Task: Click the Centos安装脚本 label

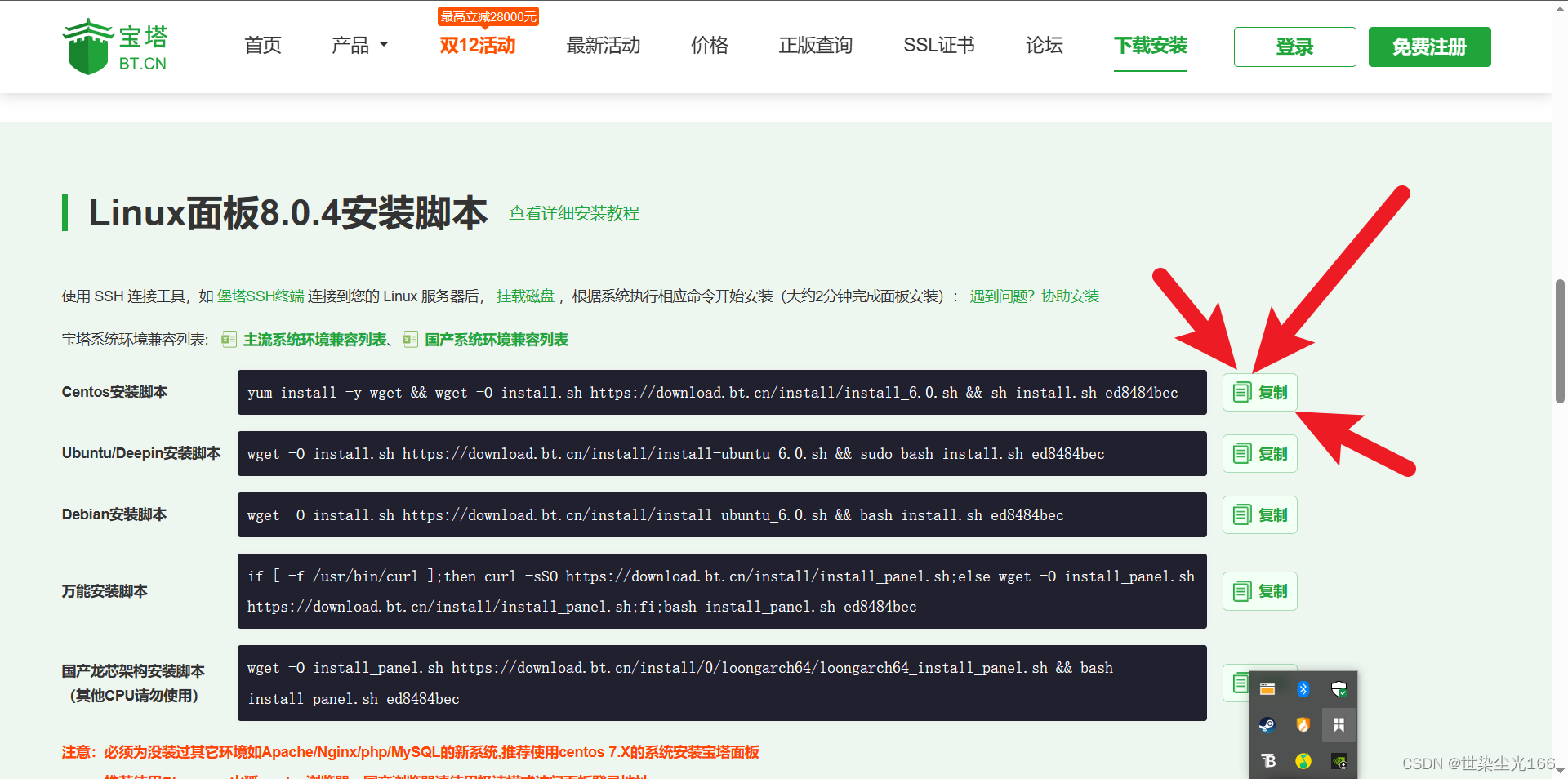Action: pos(114,392)
